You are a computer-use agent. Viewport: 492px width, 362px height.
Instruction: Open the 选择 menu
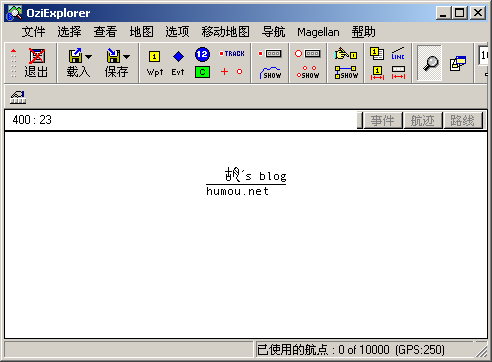69,32
